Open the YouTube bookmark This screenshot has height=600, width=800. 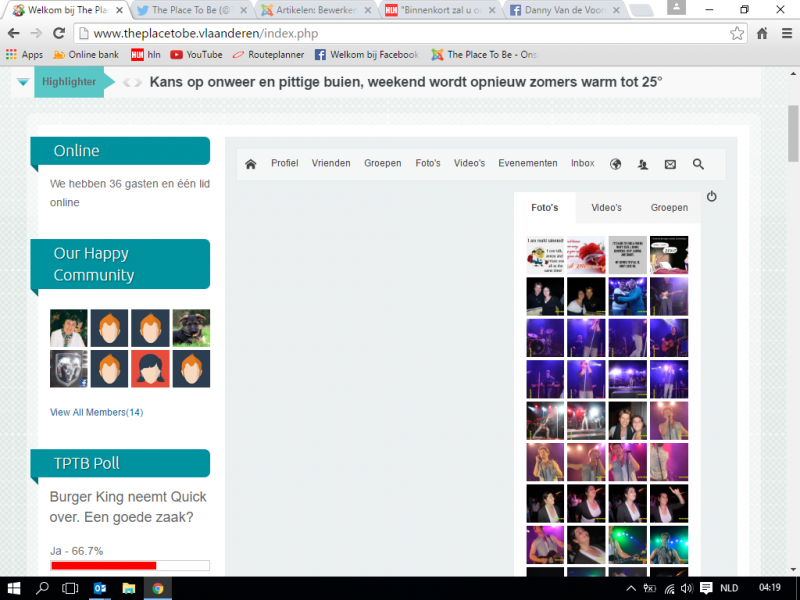pos(196,55)
